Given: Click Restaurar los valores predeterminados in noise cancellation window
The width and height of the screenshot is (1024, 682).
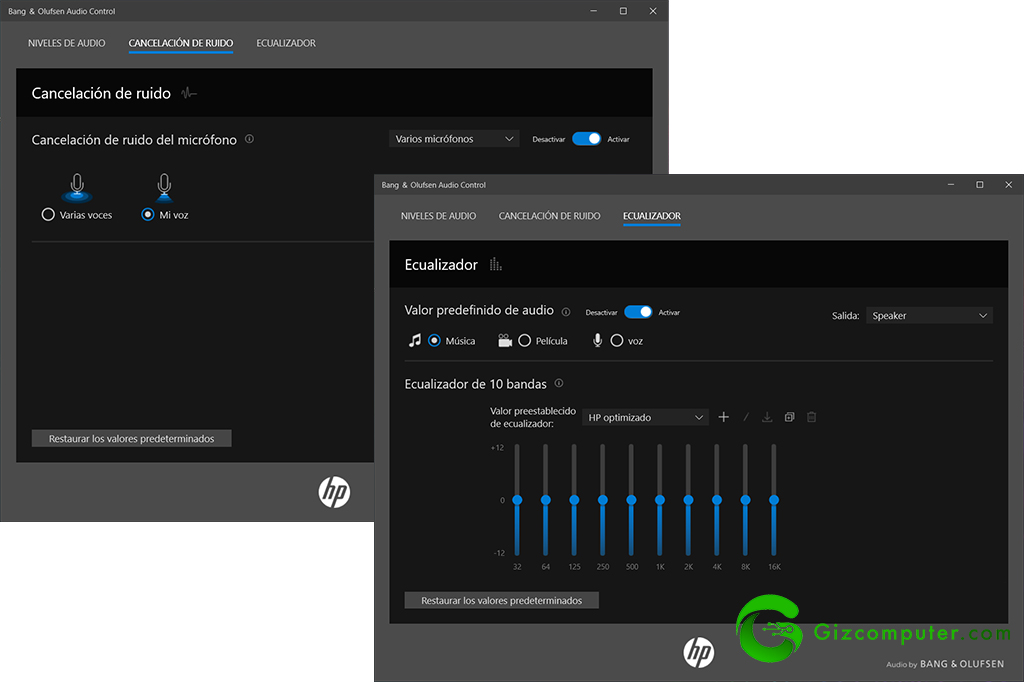Looking at the screenshot, I should [131, 438].
